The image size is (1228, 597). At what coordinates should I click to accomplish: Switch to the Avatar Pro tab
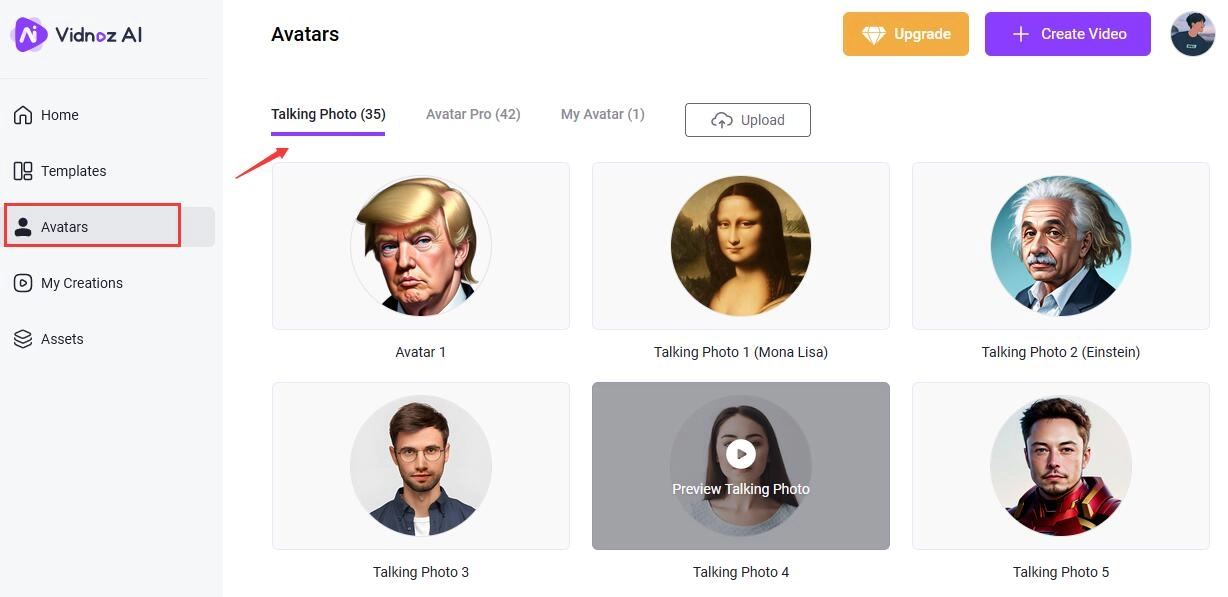(x=472, y=113)
